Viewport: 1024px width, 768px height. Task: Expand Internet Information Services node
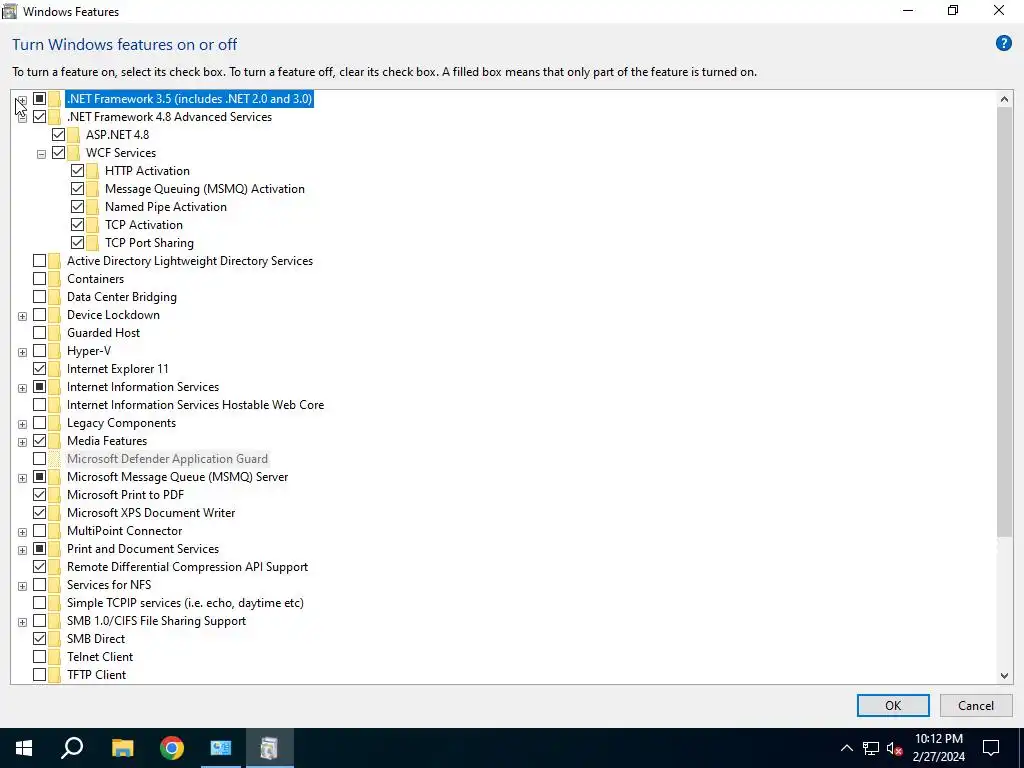[x=22, y=388]
